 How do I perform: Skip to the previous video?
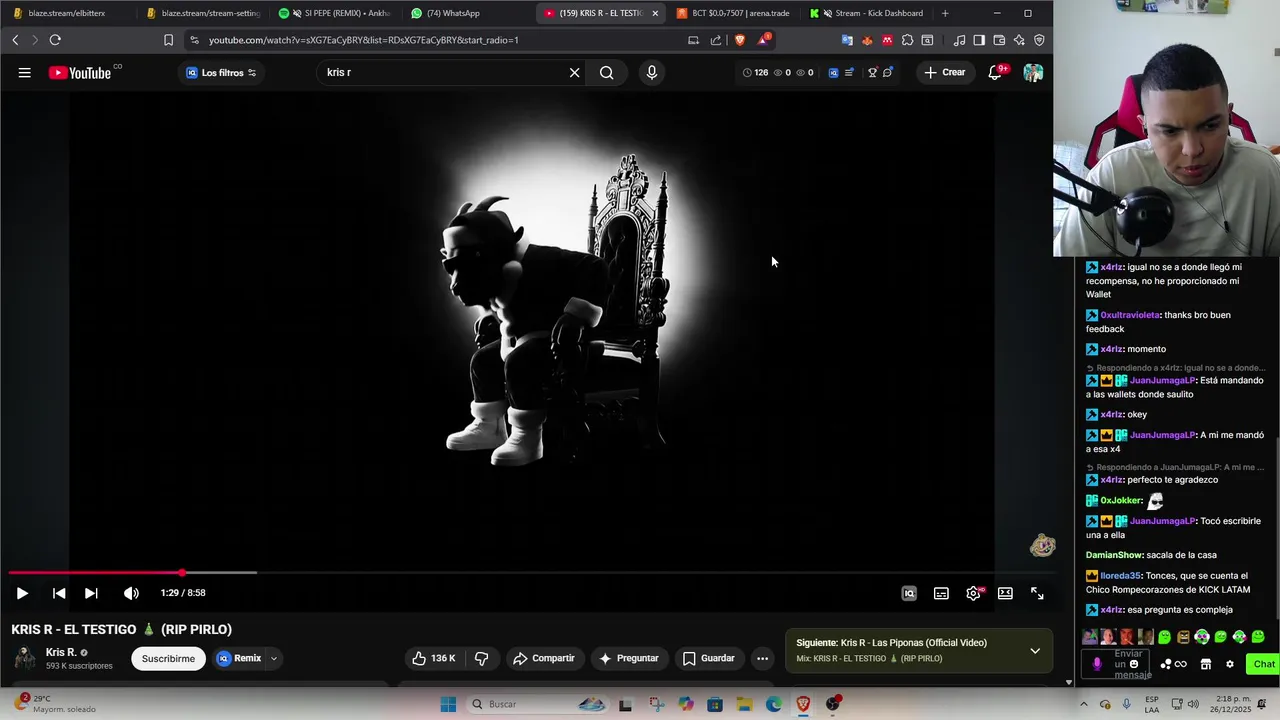[59, 593]
